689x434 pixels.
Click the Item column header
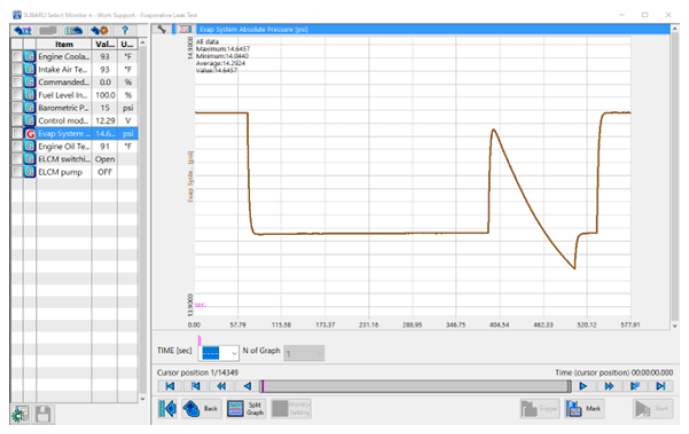point(63,45)
